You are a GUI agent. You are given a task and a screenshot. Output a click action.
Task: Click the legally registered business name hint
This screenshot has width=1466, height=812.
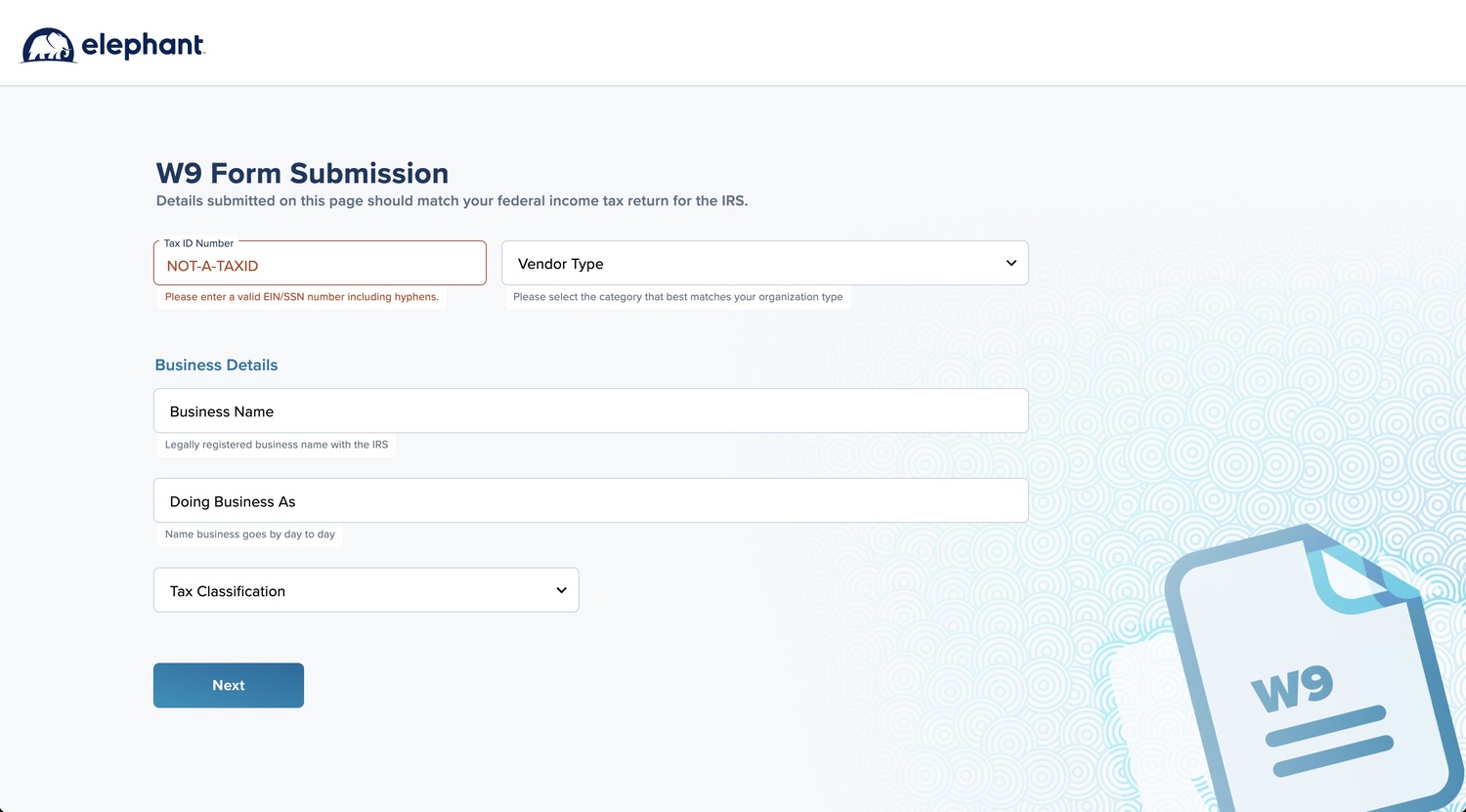click(x=277, y=445)
